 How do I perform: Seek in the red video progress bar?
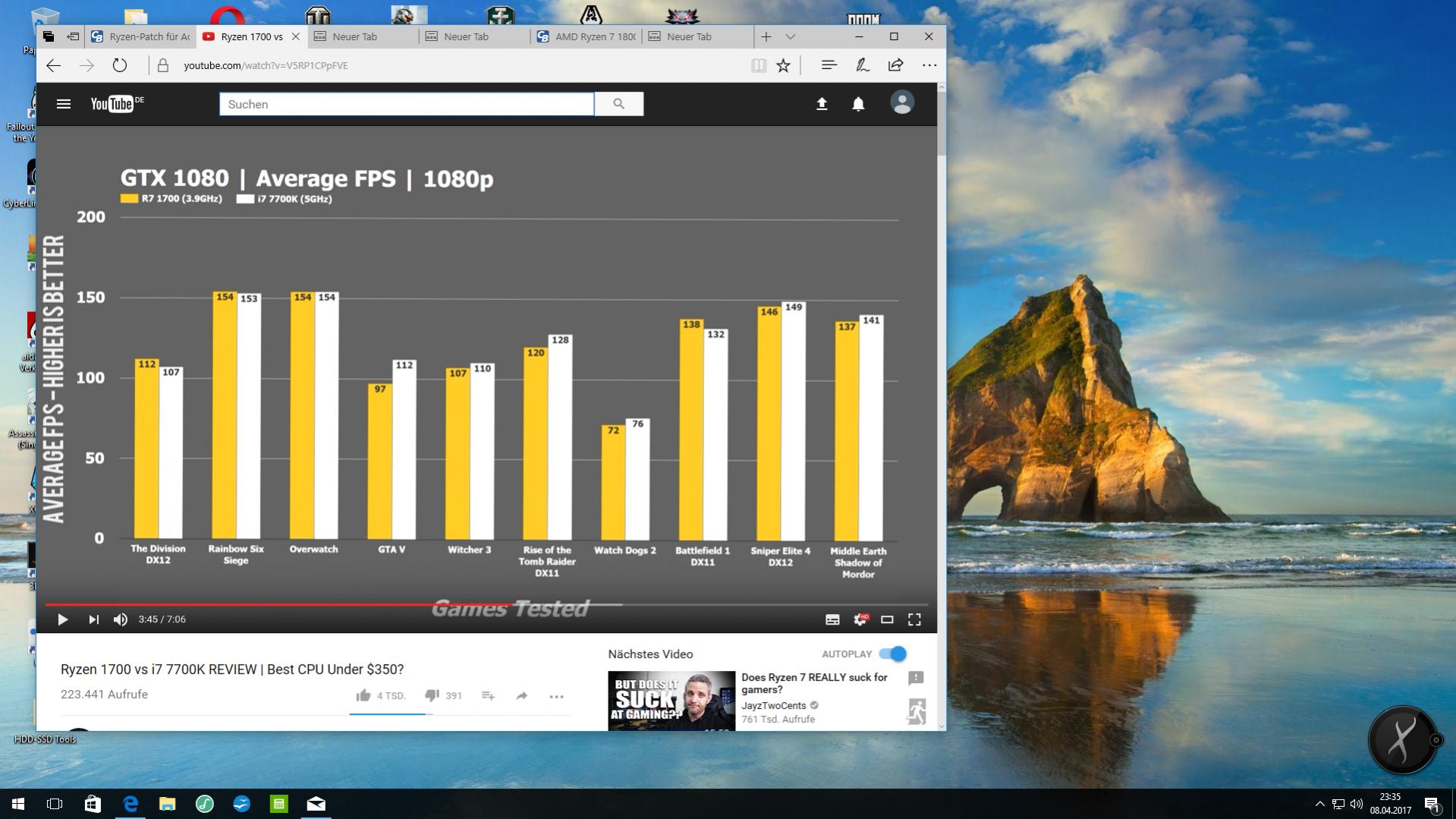click(486, 605)
